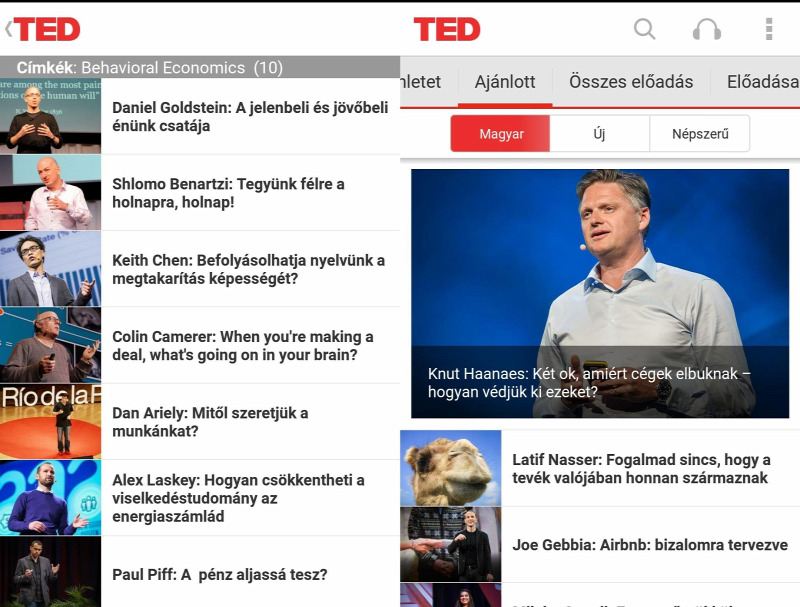Open the camel thumbnail for Latif Nasser

pos(451,468)
